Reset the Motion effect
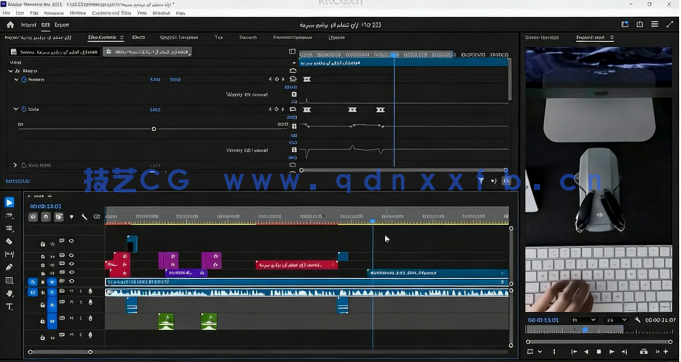The image size is (681, 362). pyautogui.click(x=293, y=71)
